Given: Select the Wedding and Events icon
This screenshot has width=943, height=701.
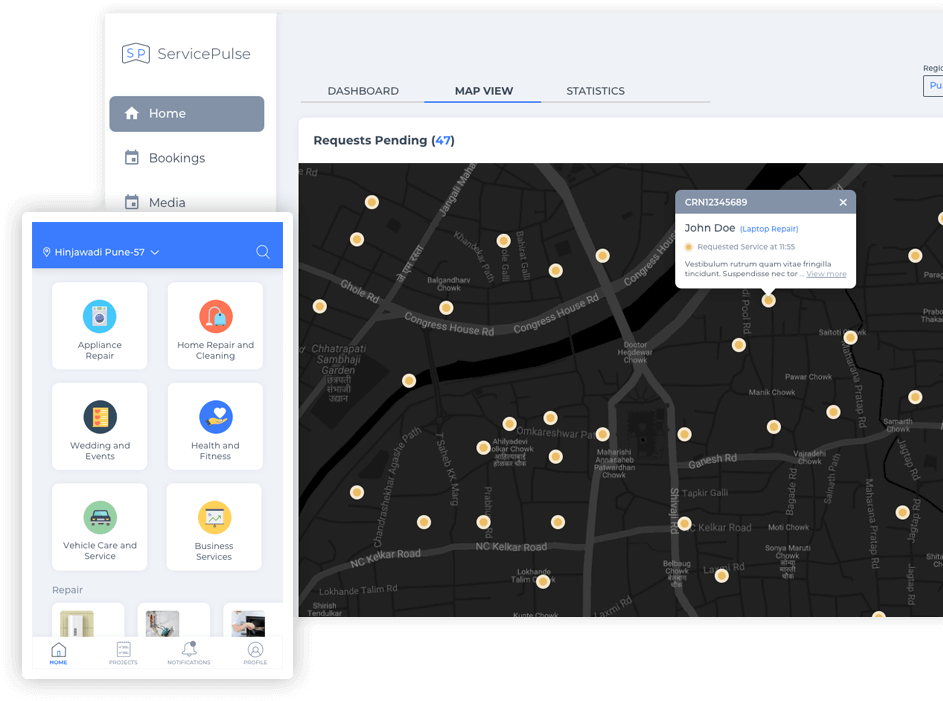Looking at the screenshot, I should (100, 417).
